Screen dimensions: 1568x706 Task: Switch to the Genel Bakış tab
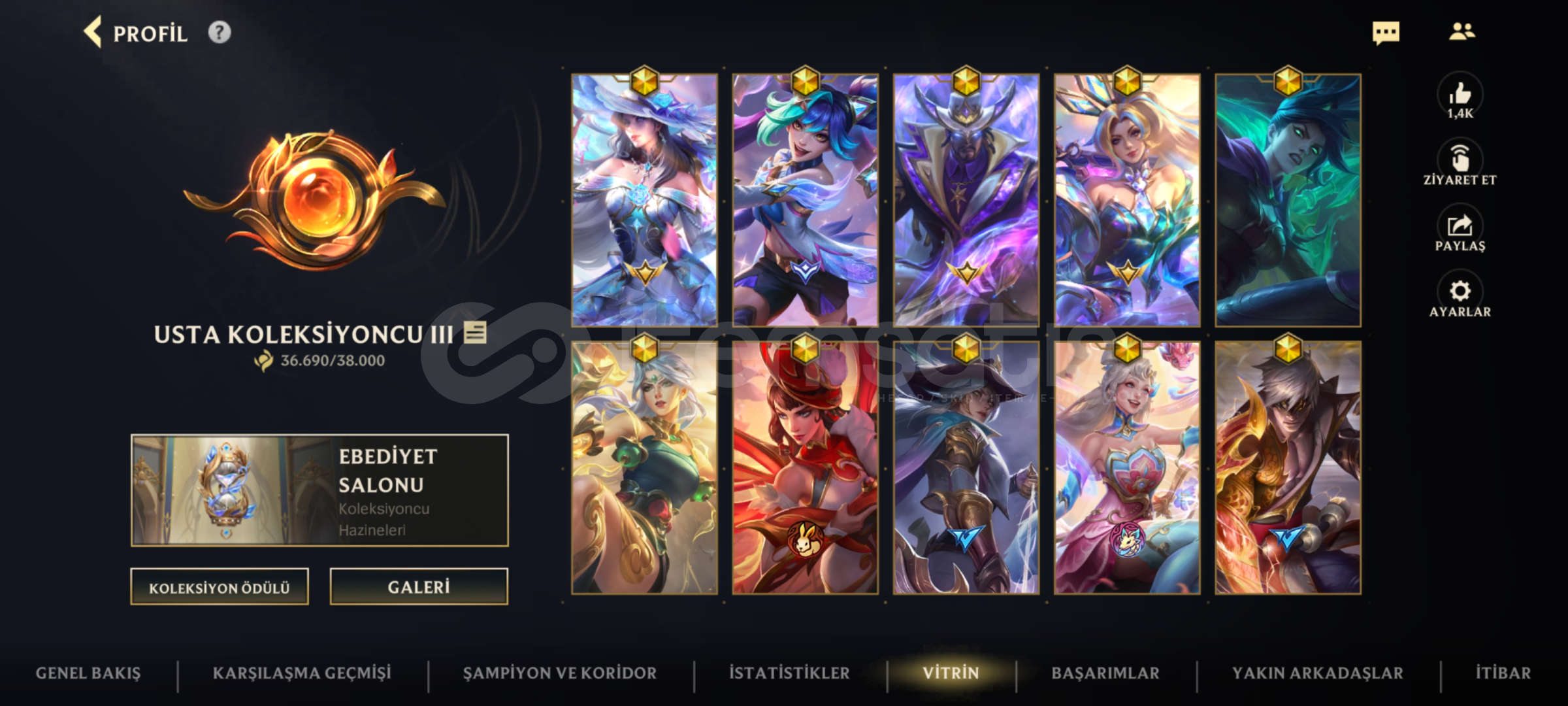pos(88,673)
